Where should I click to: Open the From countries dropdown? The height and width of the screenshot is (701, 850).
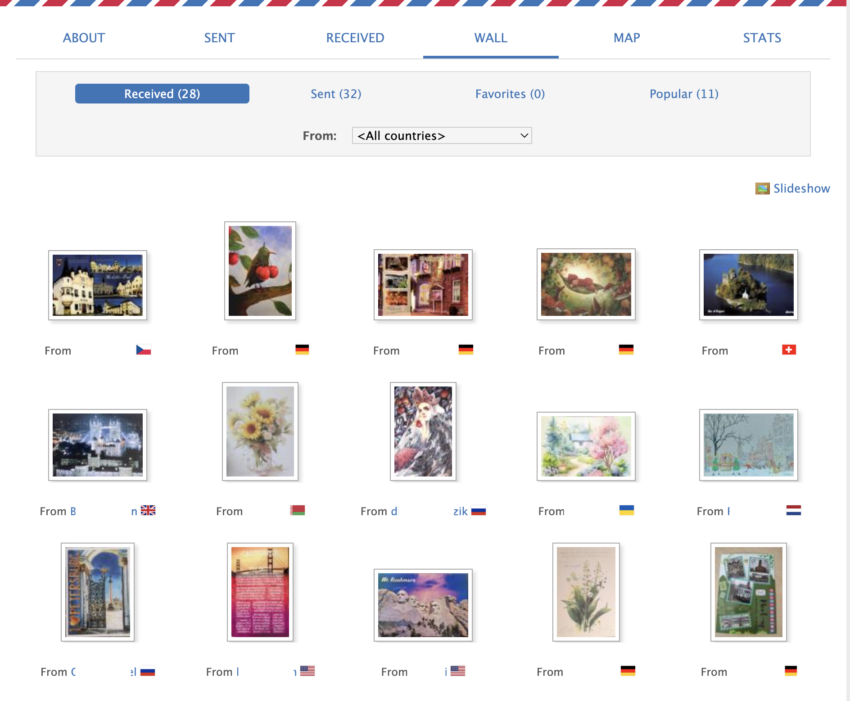coord(441,136)
